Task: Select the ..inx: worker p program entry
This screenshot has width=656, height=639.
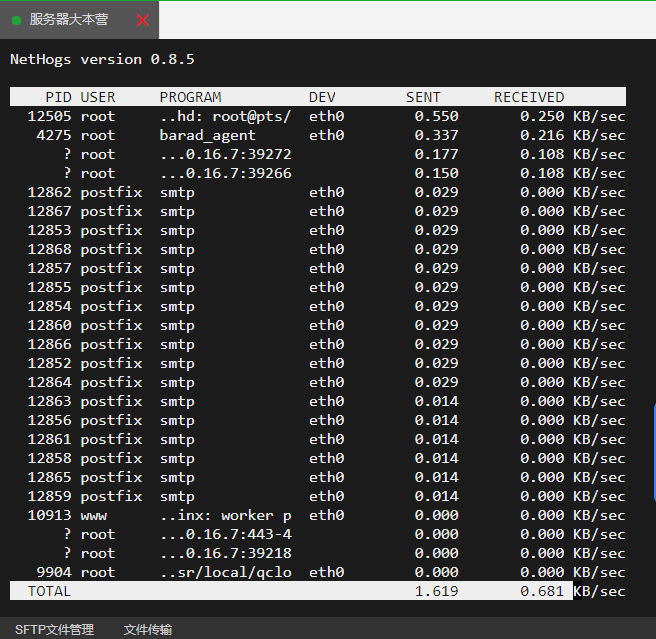Action: (226, 516)
